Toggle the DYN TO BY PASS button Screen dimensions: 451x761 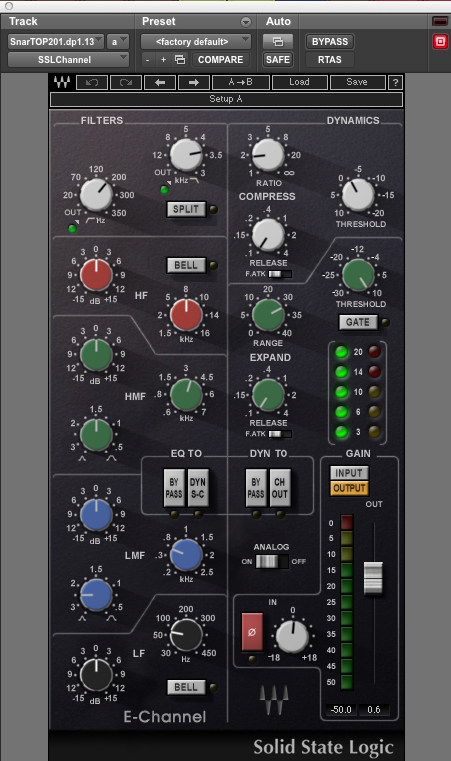pos(256,488)
